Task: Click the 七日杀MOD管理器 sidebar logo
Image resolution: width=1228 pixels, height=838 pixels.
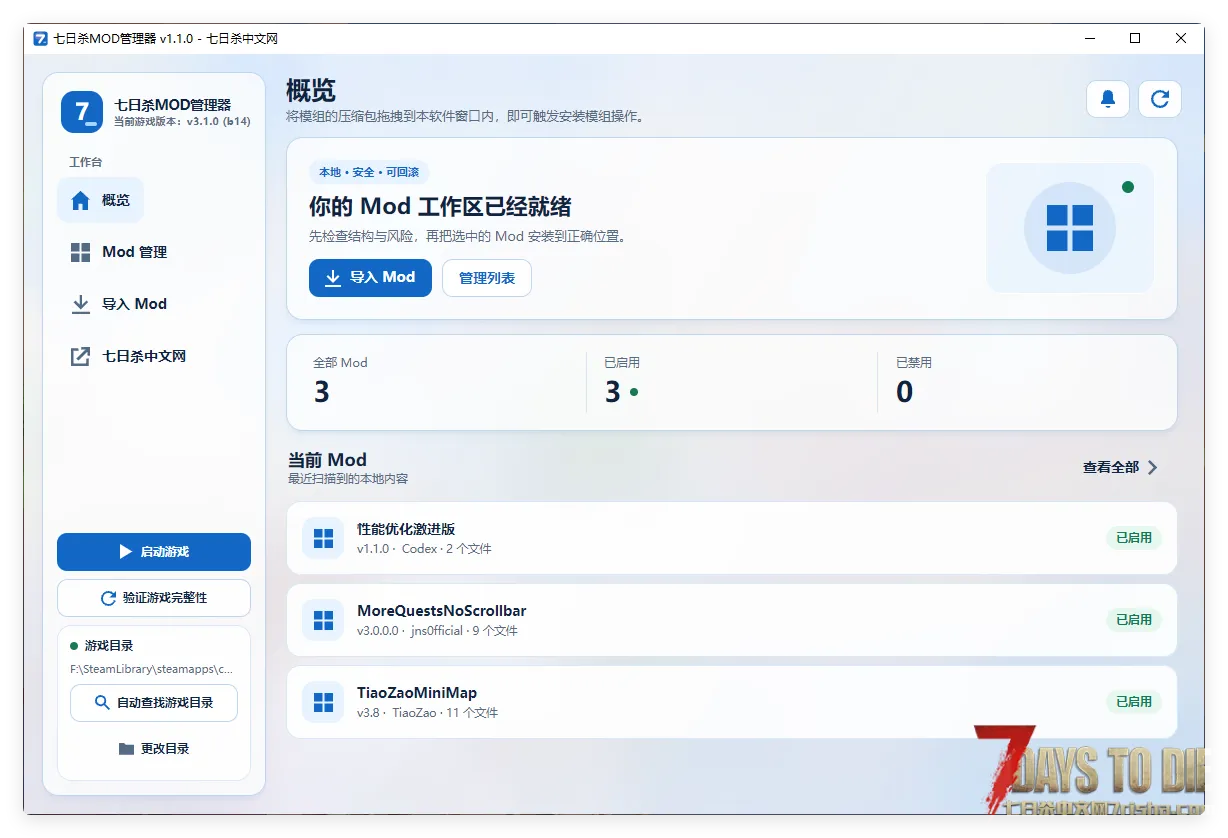Action: 82,112
